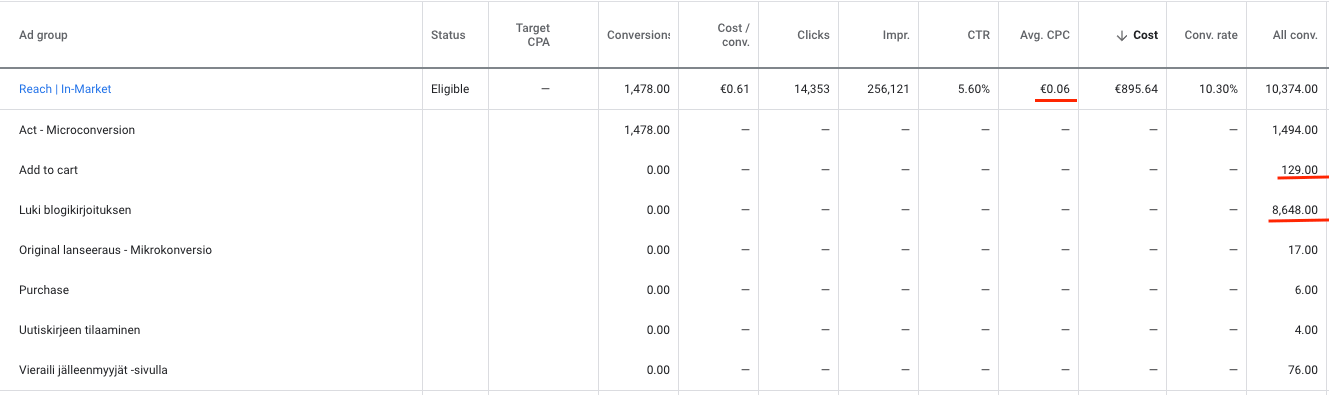The height and width of the screenshot is (395, 1329).
Task: Select the Eligible status cell
Action: [x=450, y=89]
